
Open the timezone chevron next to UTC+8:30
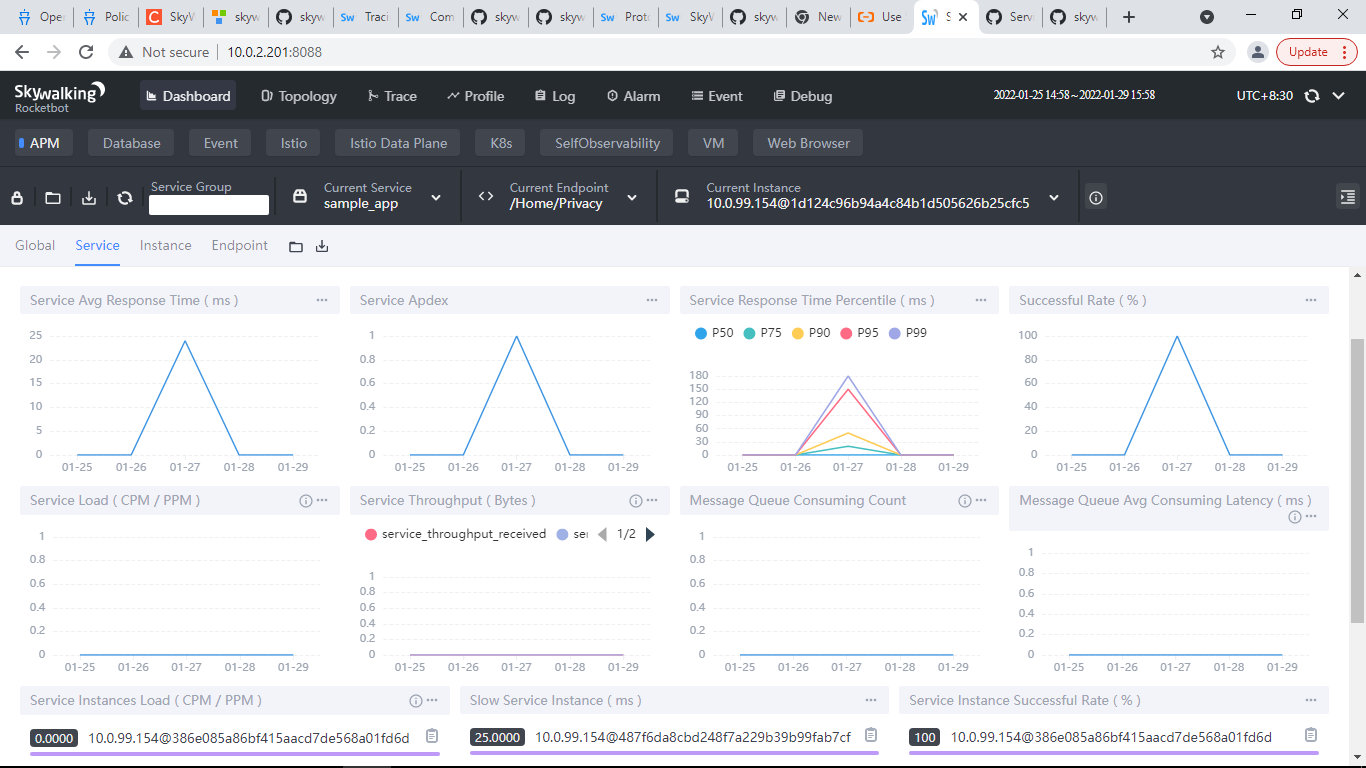coord(1338,96)
